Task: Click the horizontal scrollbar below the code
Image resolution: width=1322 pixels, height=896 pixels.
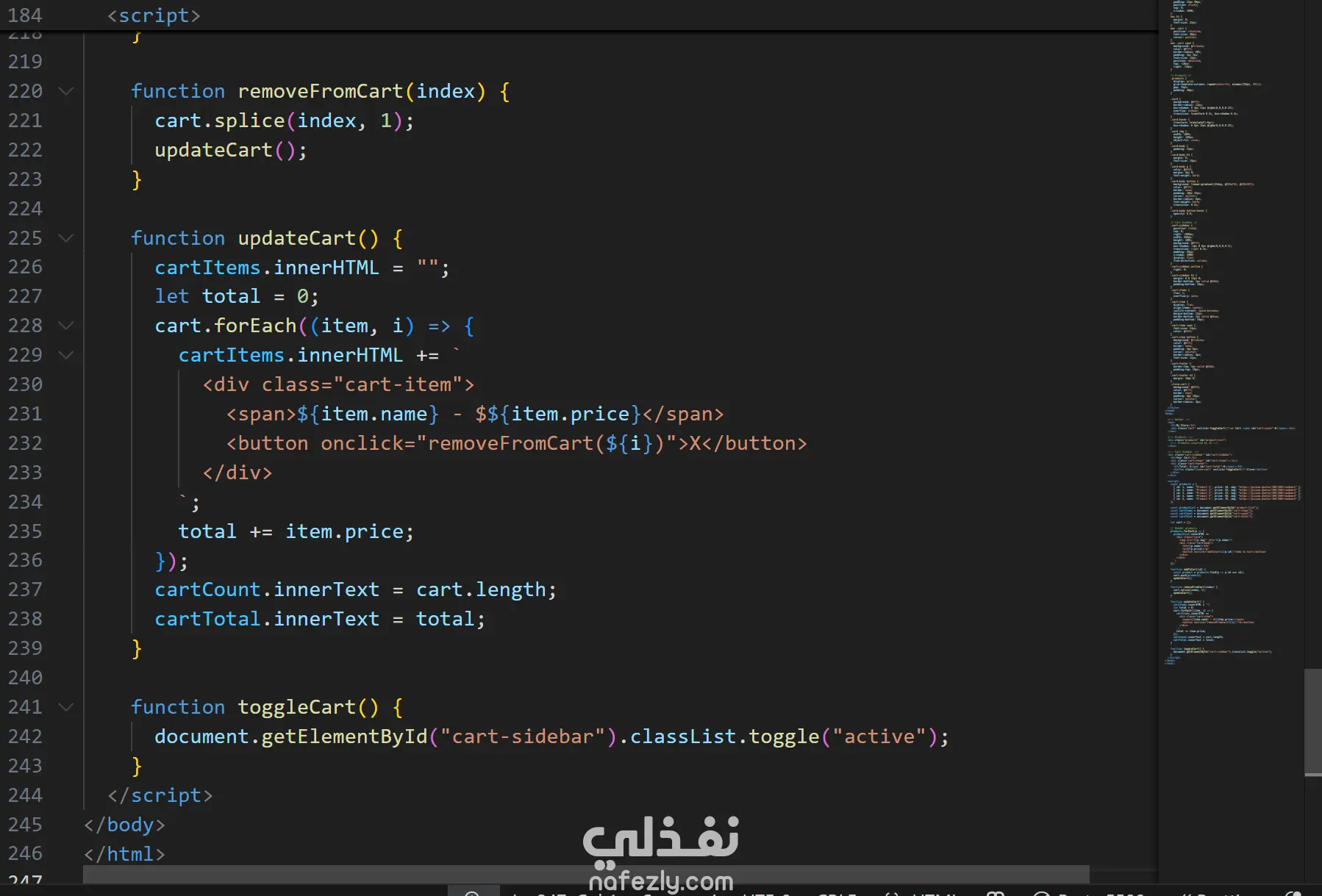Action: tap(586, 874)
